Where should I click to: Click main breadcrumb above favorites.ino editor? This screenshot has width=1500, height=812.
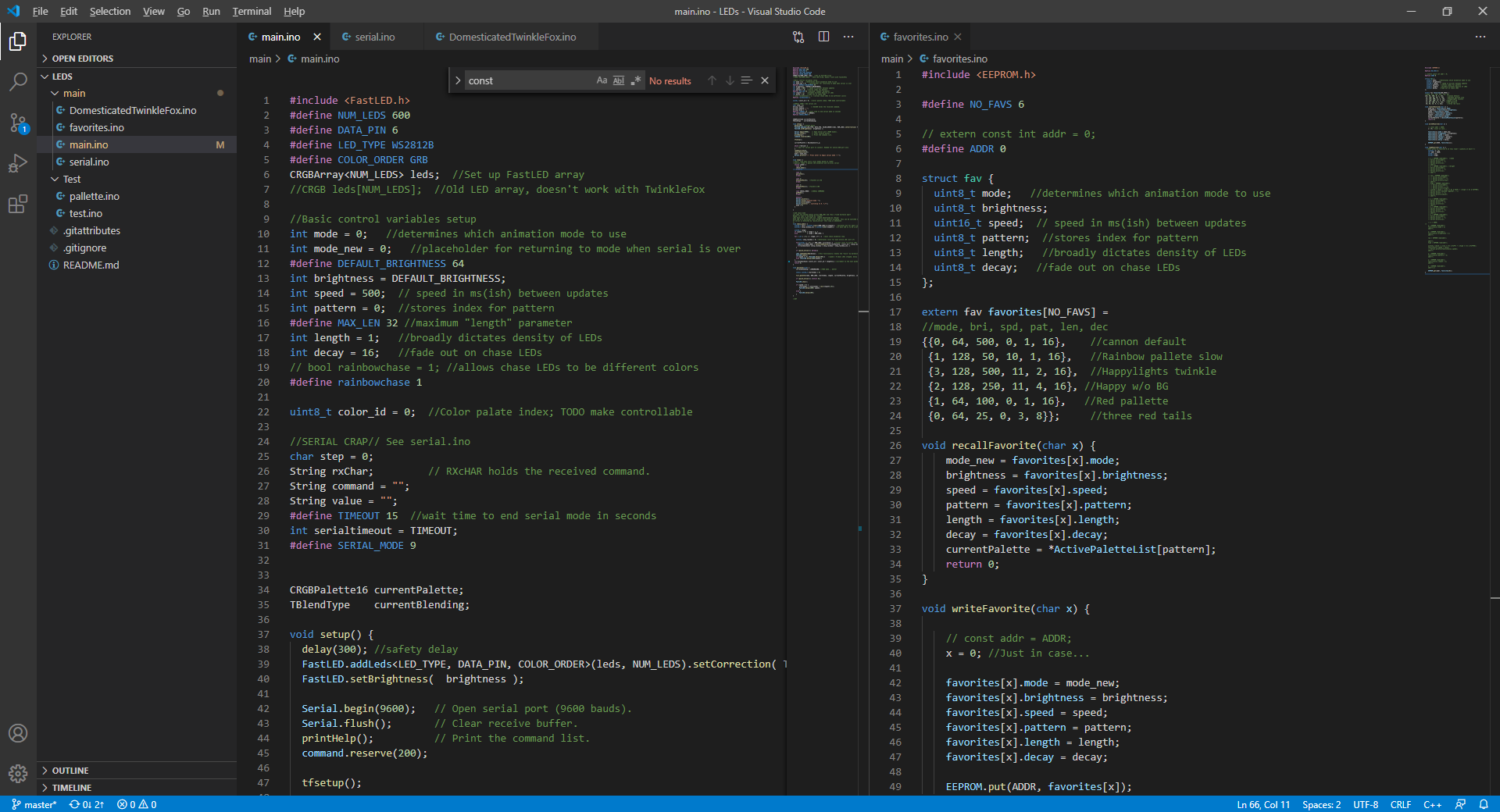pyautogui.click(x=891, y=59)
